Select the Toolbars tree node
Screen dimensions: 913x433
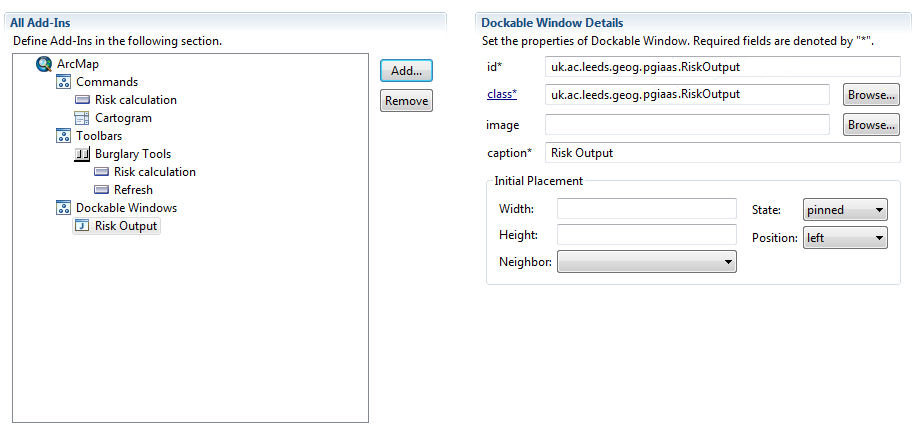(x=99, y=136)
